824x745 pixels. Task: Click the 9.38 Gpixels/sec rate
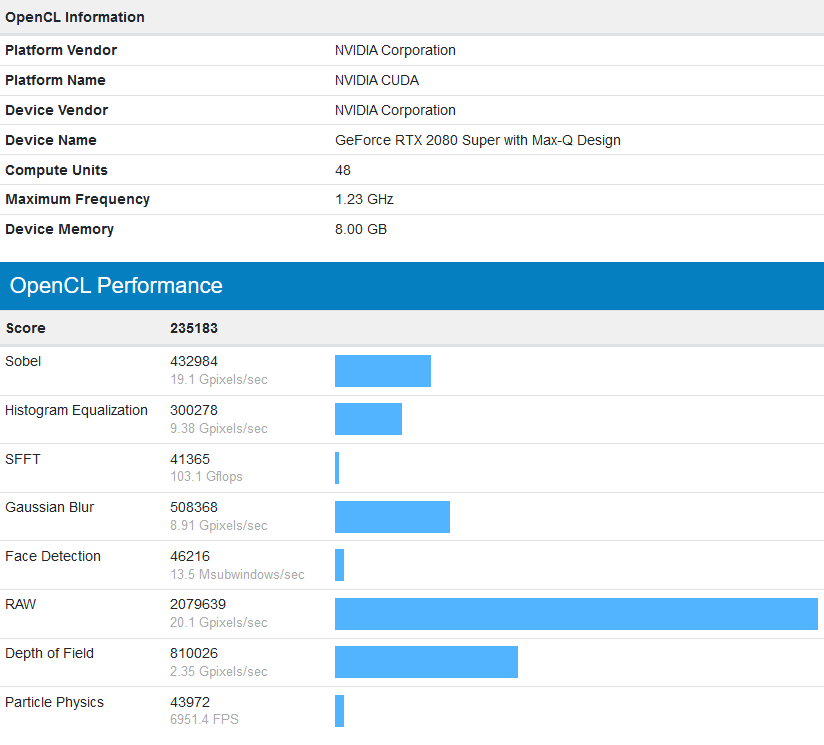click(219, 428)
